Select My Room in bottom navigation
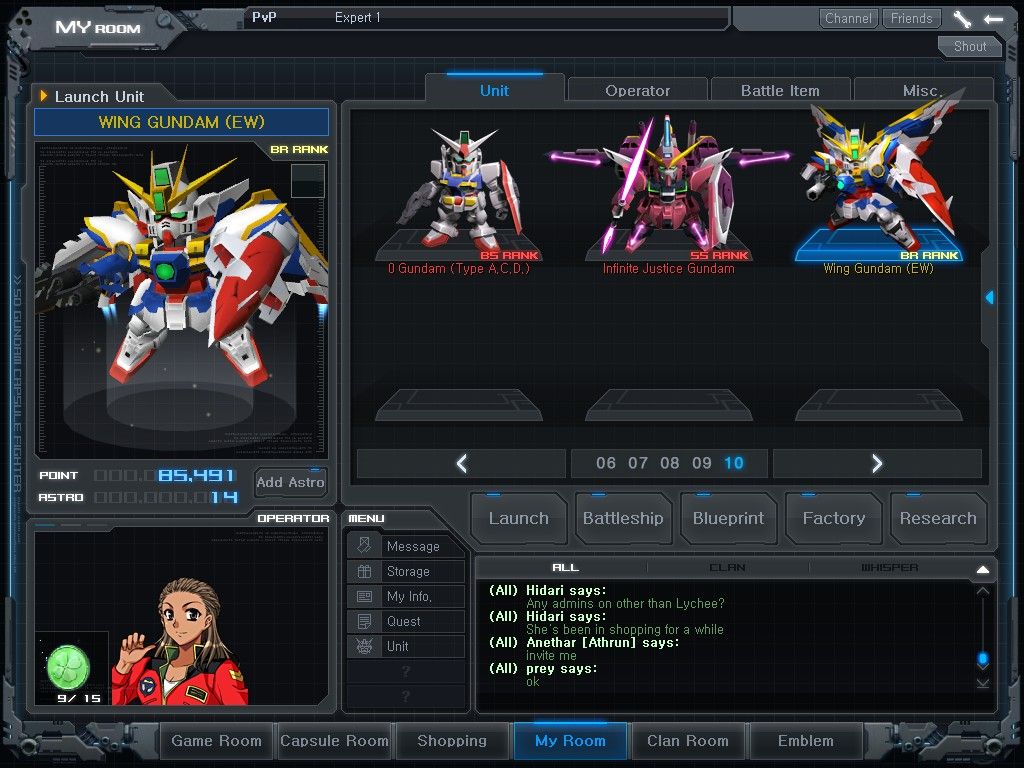The width and height of the screenshot is (1024, 768). coord(570,741)
